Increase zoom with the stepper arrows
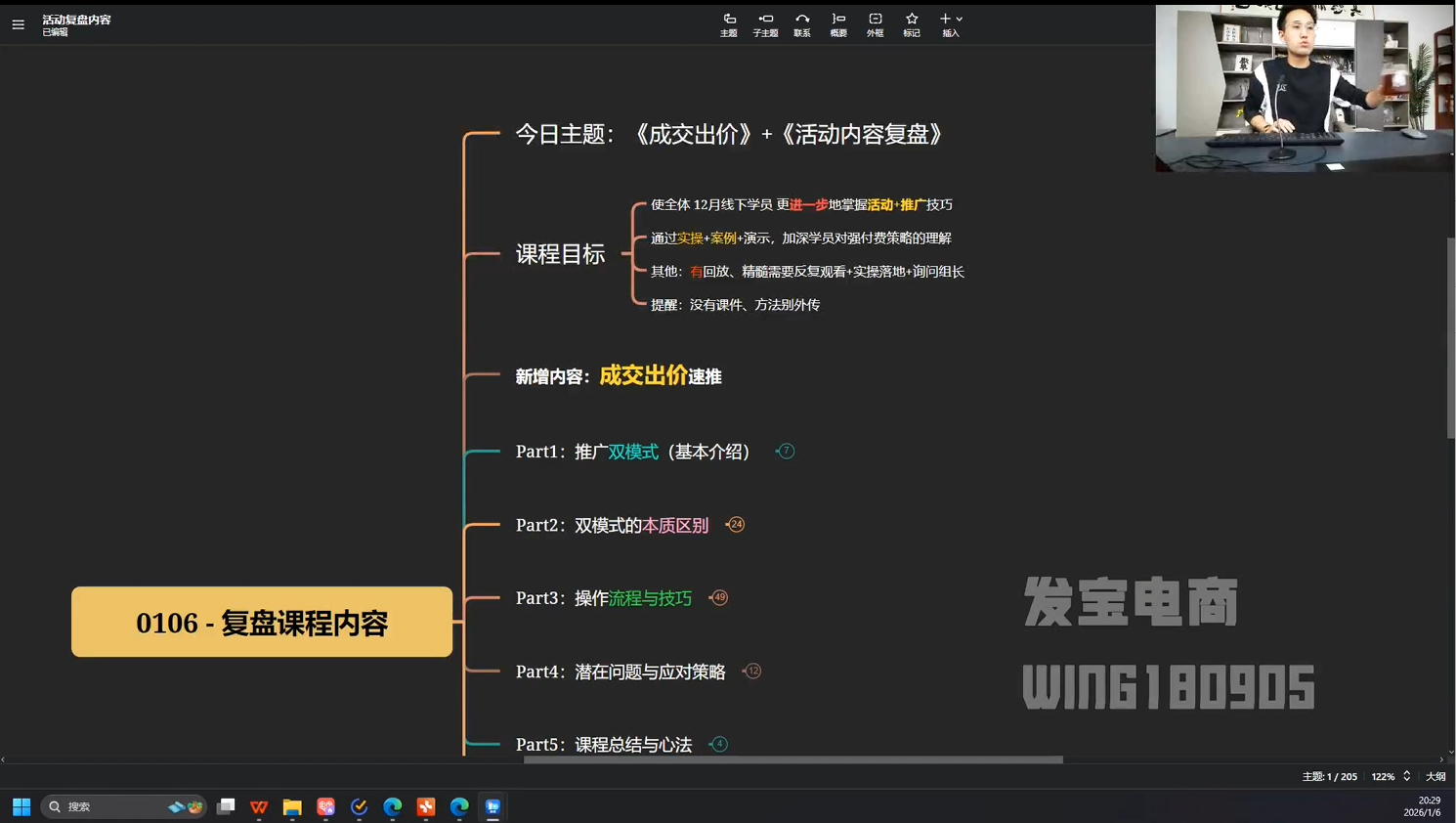The height and width of the screenshot is (823, 1456). (1409, 776)
